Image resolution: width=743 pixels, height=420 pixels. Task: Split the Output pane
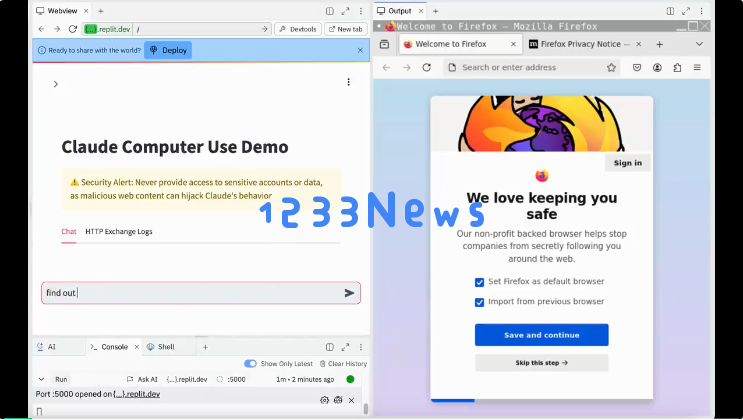pyautogui.click(x=670, y=11)
